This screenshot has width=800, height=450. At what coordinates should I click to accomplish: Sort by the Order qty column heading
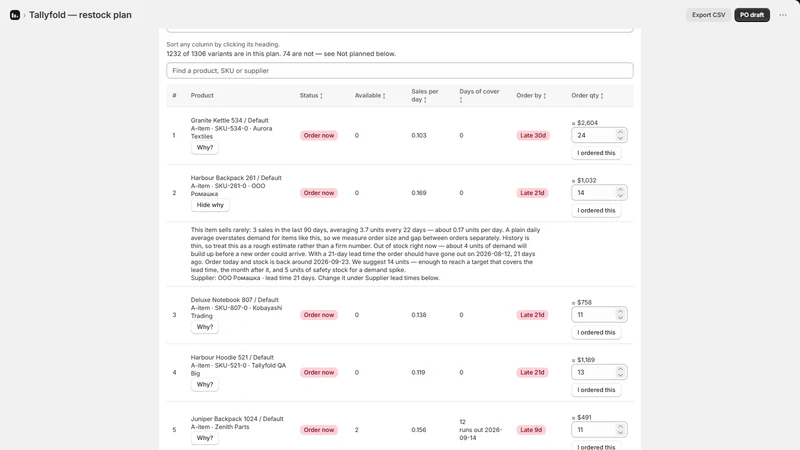[x=587, y=95]
